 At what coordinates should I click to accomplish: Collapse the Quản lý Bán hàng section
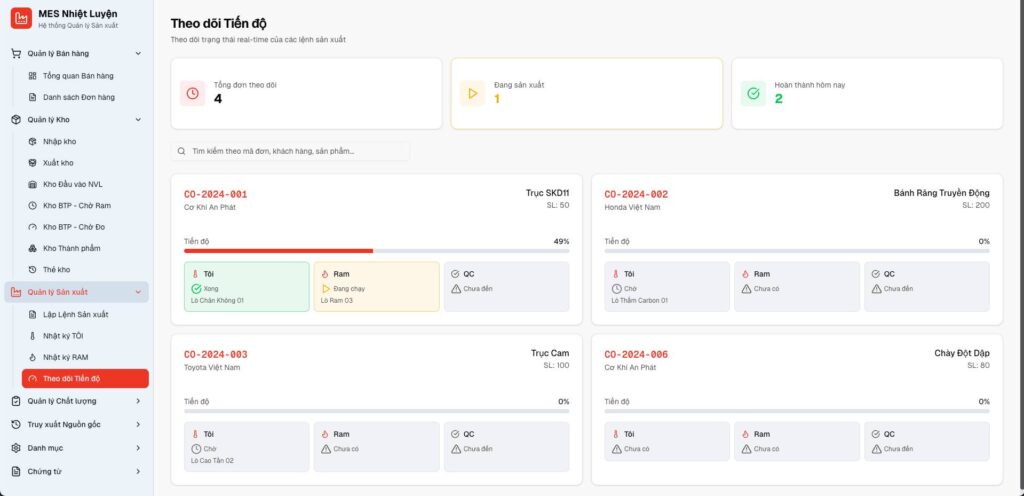tap(138, 54)
